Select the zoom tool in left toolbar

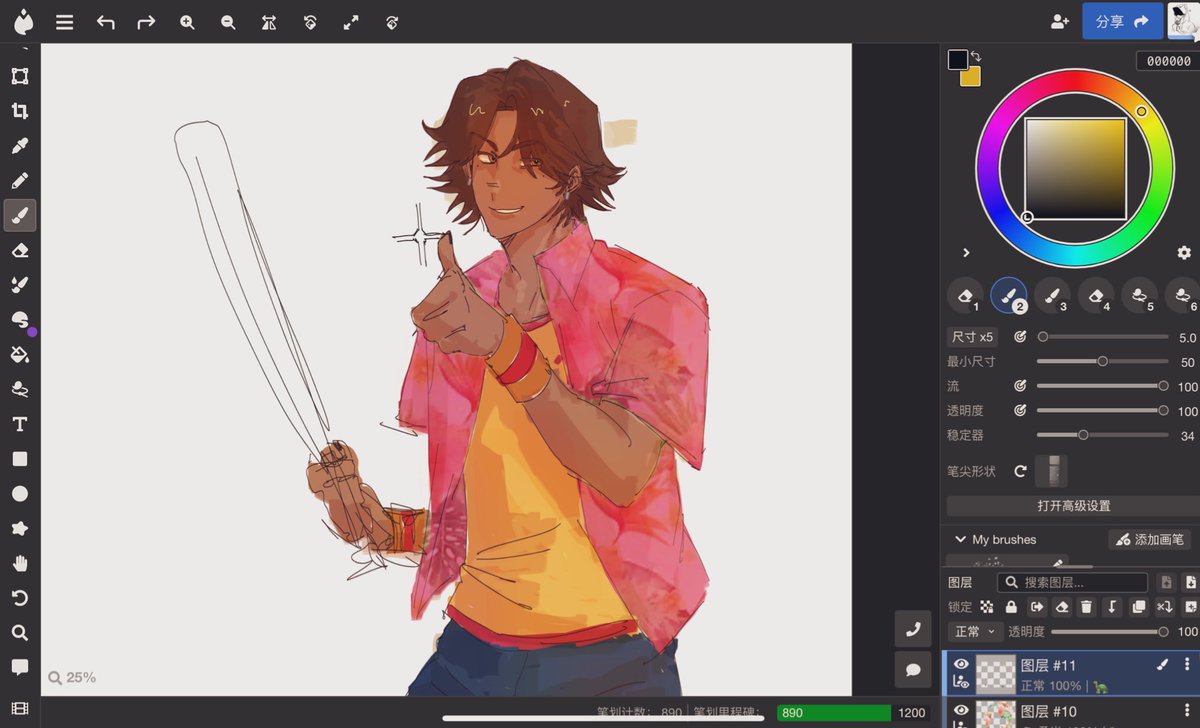tap(19, 632)
